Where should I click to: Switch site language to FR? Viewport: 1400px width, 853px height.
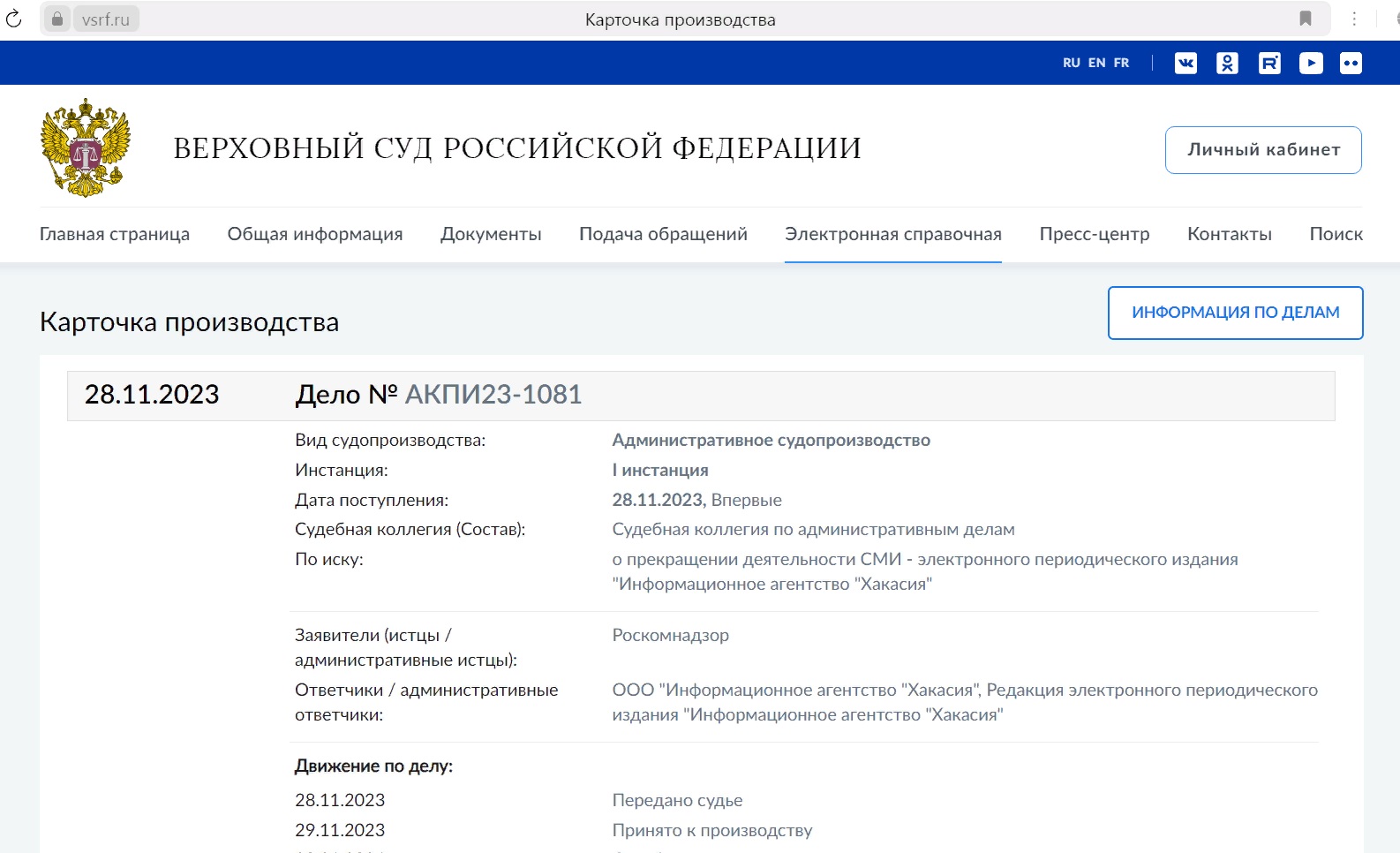pyautogui.click(x=1121, y=63)
